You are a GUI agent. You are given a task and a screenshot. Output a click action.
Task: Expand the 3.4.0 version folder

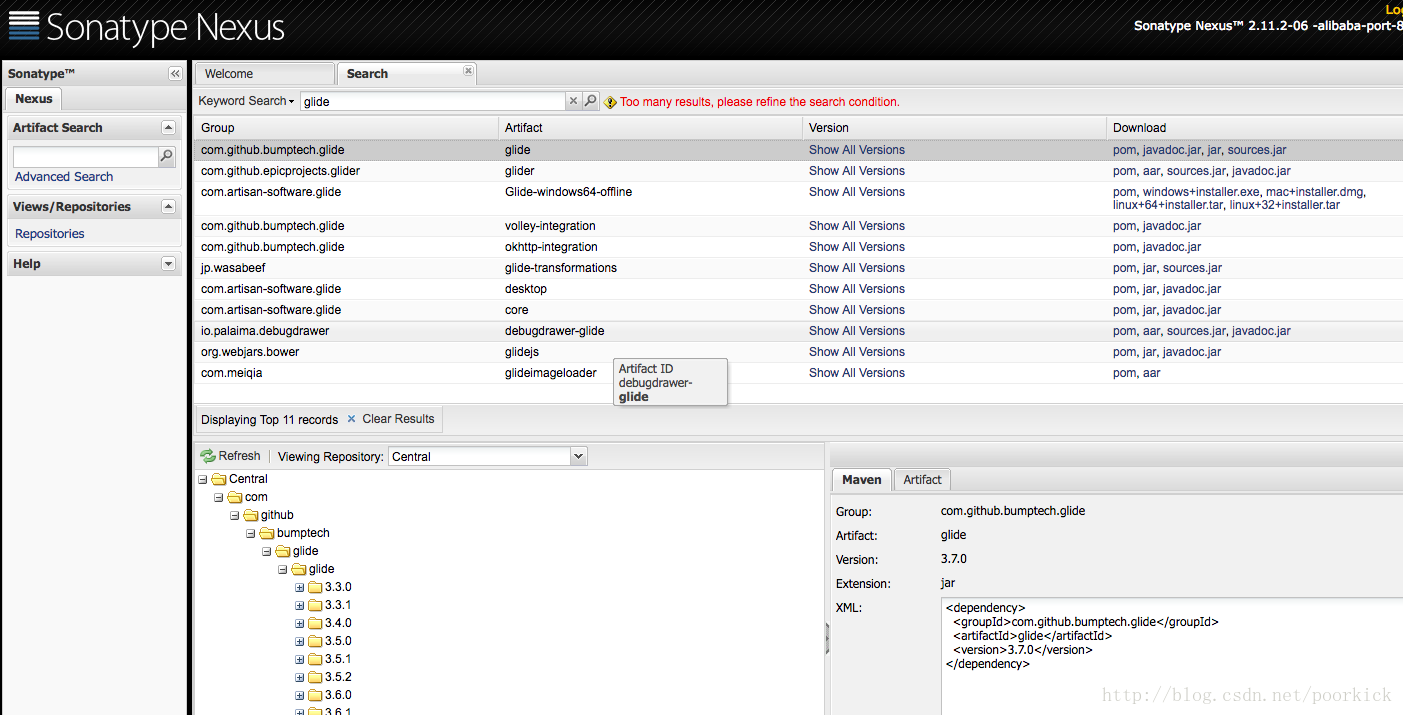point(299,623)
